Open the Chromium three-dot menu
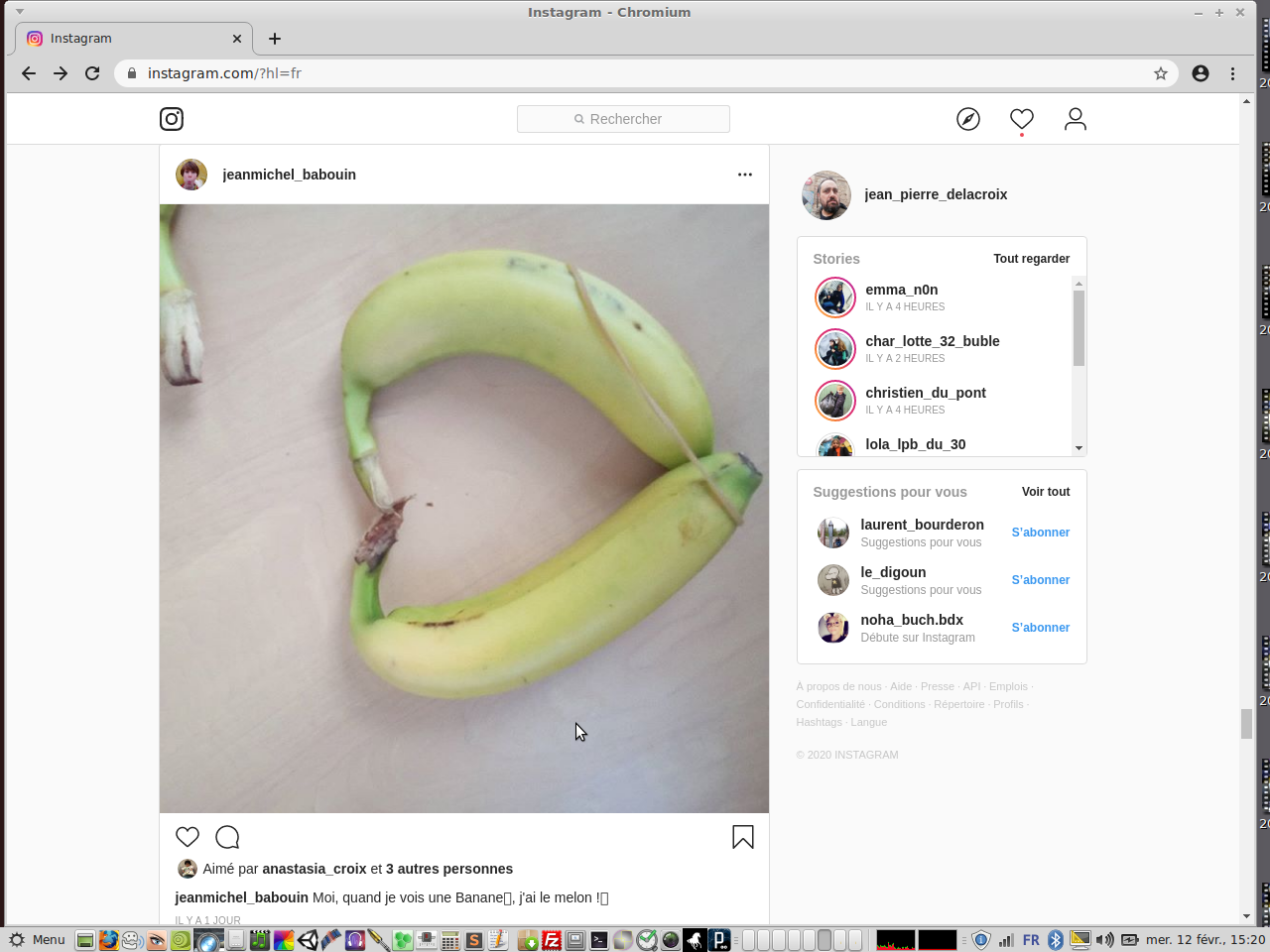The width and height of the screenshot is (1270, 952). [x=1233, y=73]
